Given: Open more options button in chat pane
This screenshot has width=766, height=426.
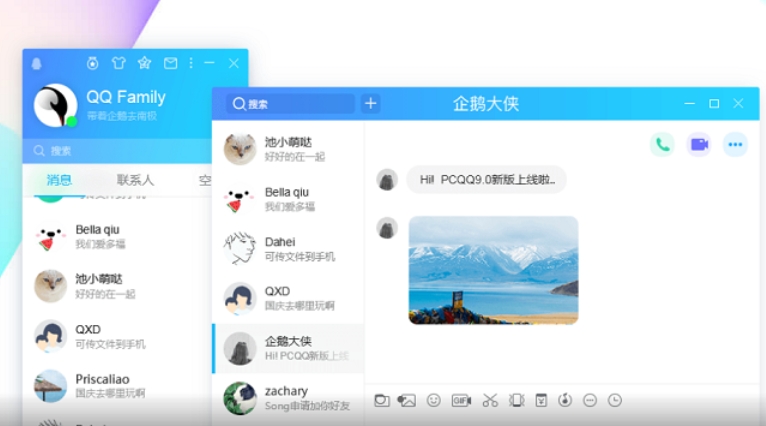Looking at the screenshot, I should coord(735,145).
